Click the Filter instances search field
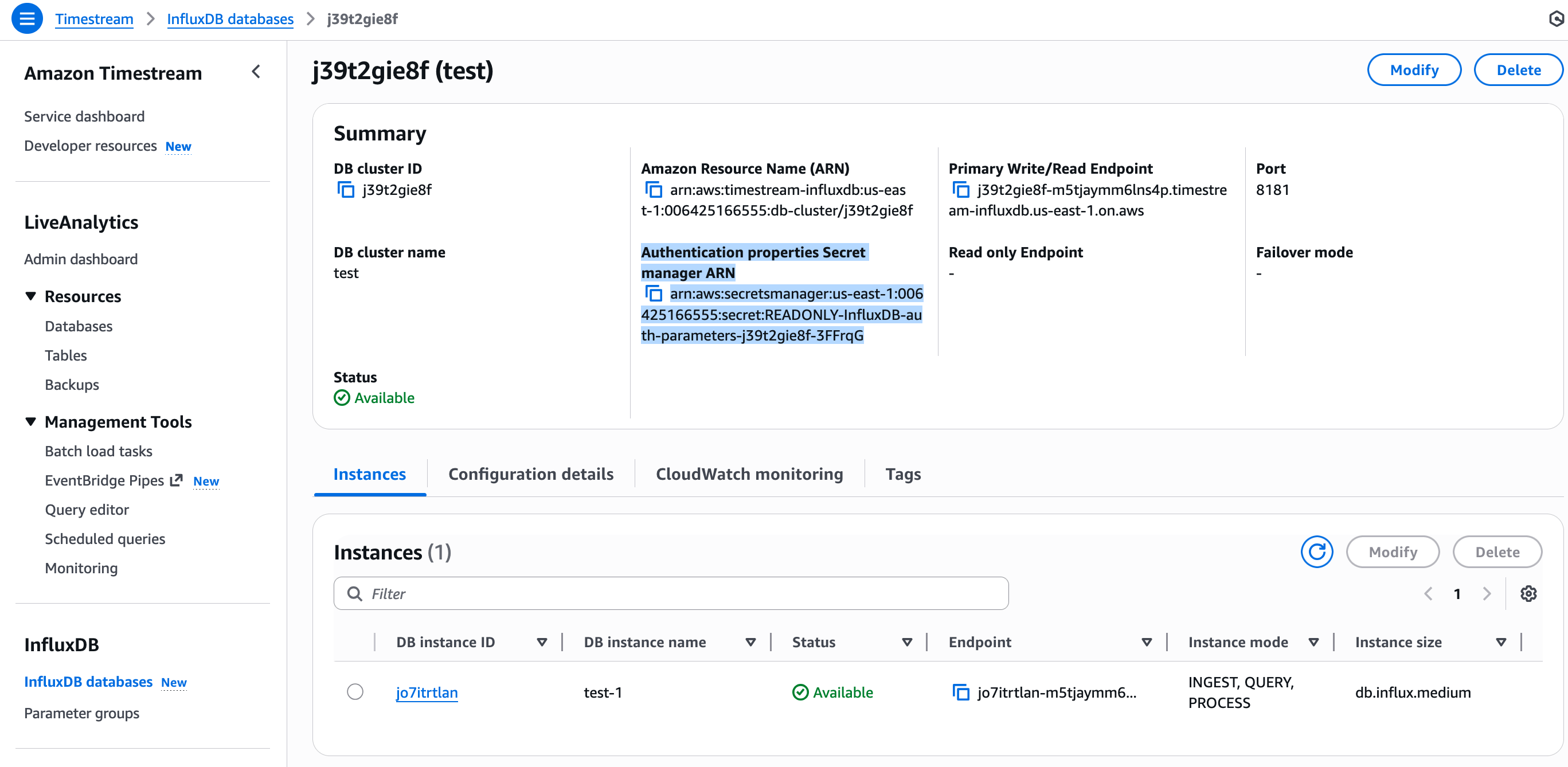1568x767 pixels. 671,593
